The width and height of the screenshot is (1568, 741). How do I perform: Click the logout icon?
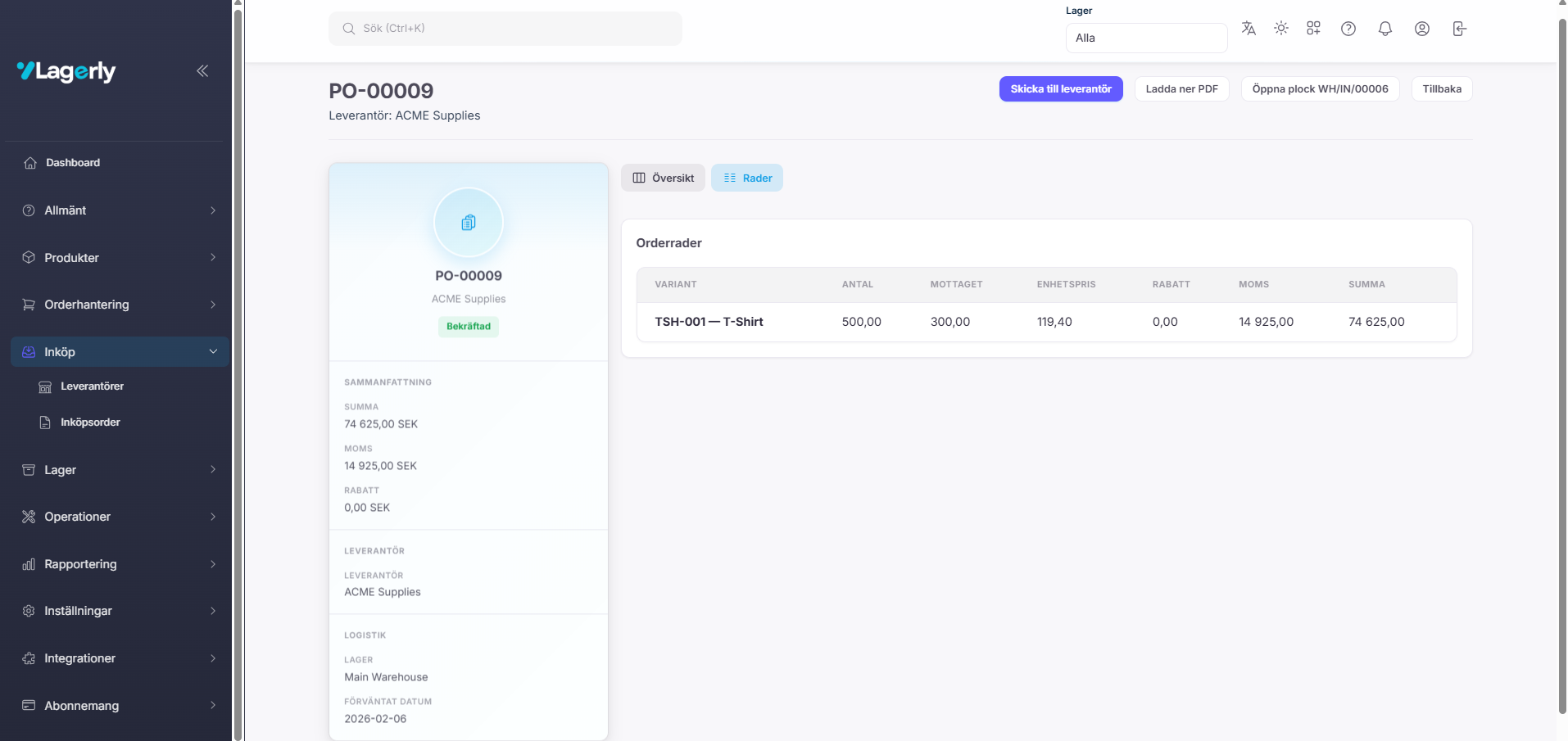coord(1459,29)
